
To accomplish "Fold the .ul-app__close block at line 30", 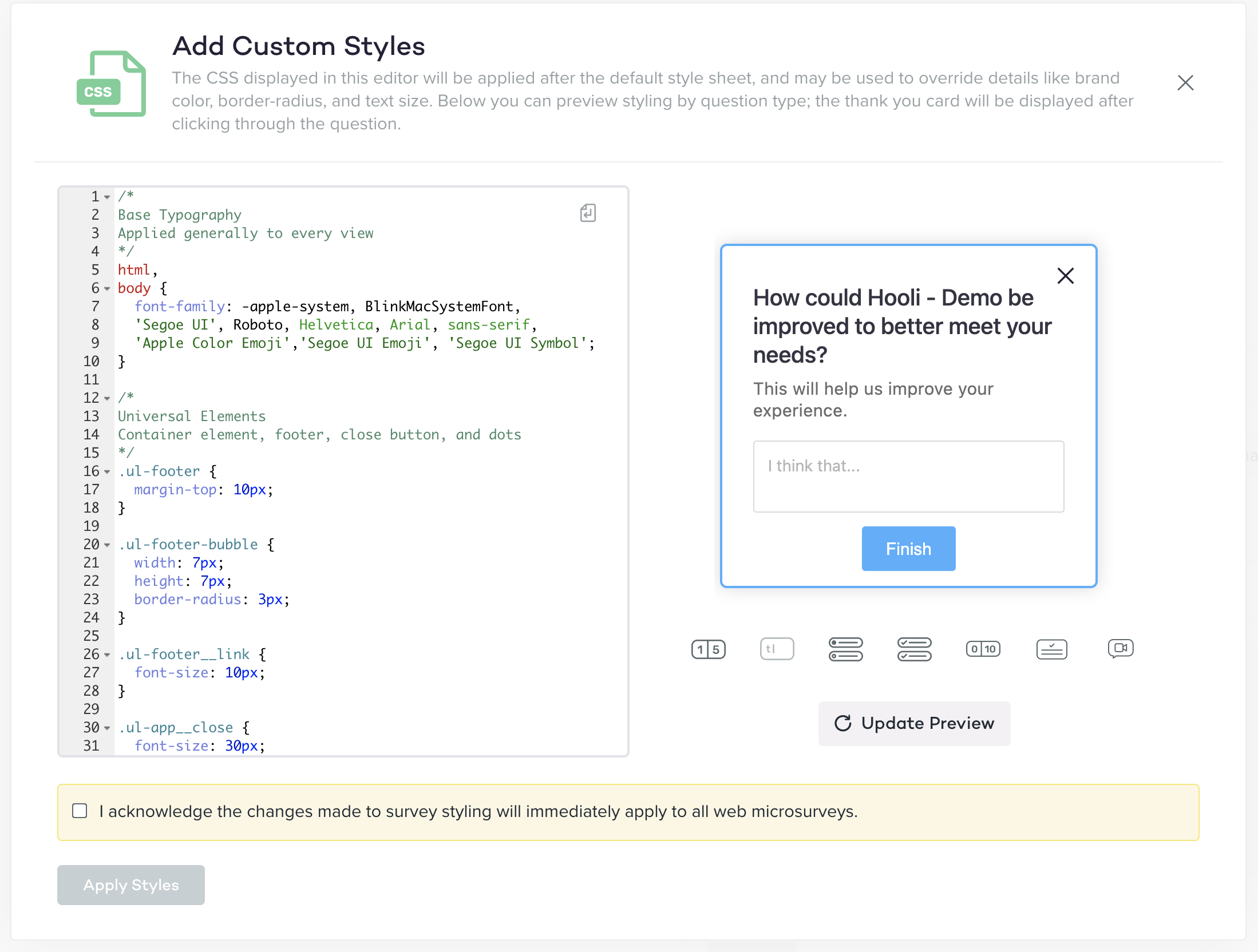I will coord(107,728).
